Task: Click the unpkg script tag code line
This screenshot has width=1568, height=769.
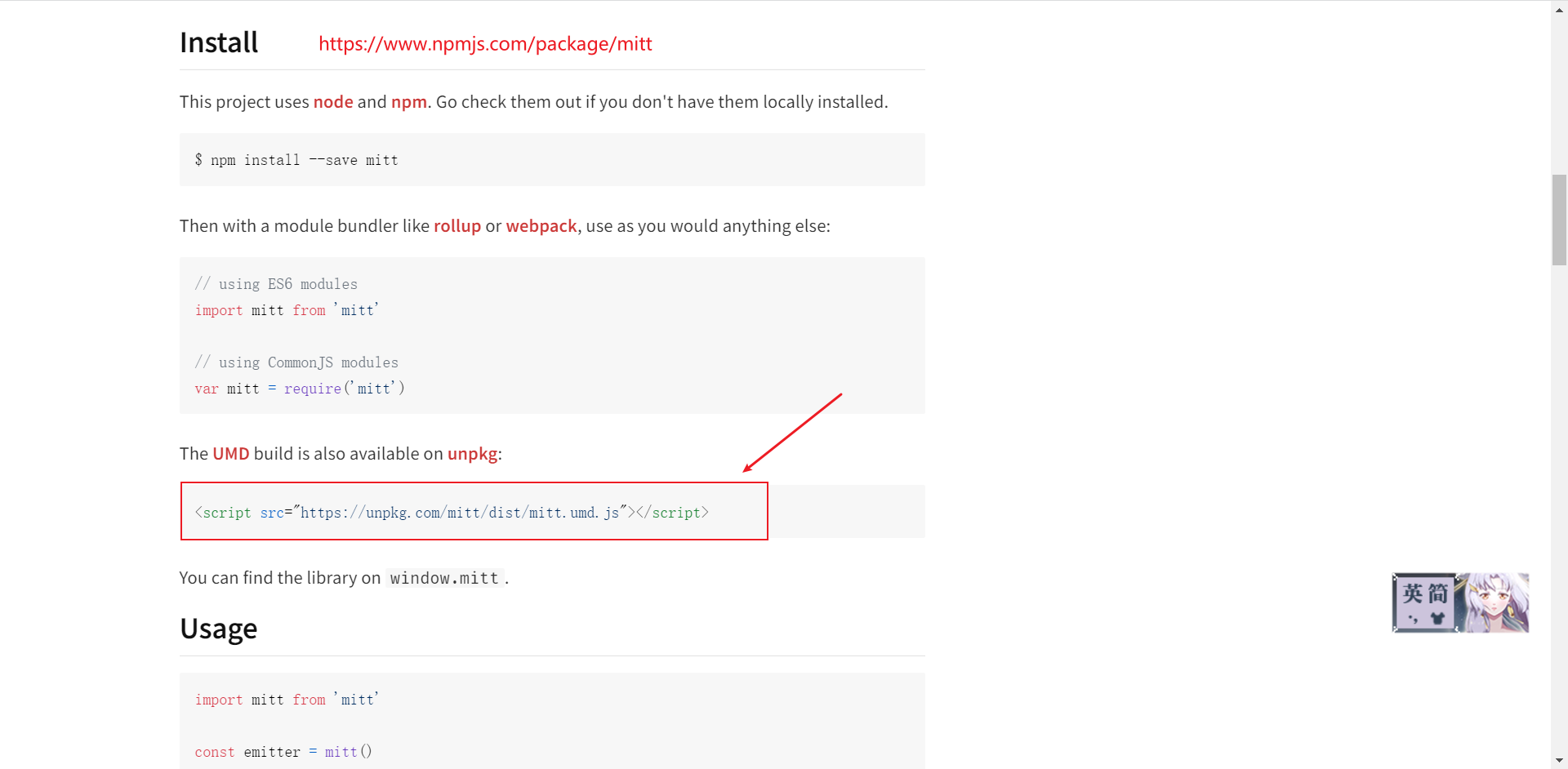Action: pyautogui.click(x=452, y=513)
